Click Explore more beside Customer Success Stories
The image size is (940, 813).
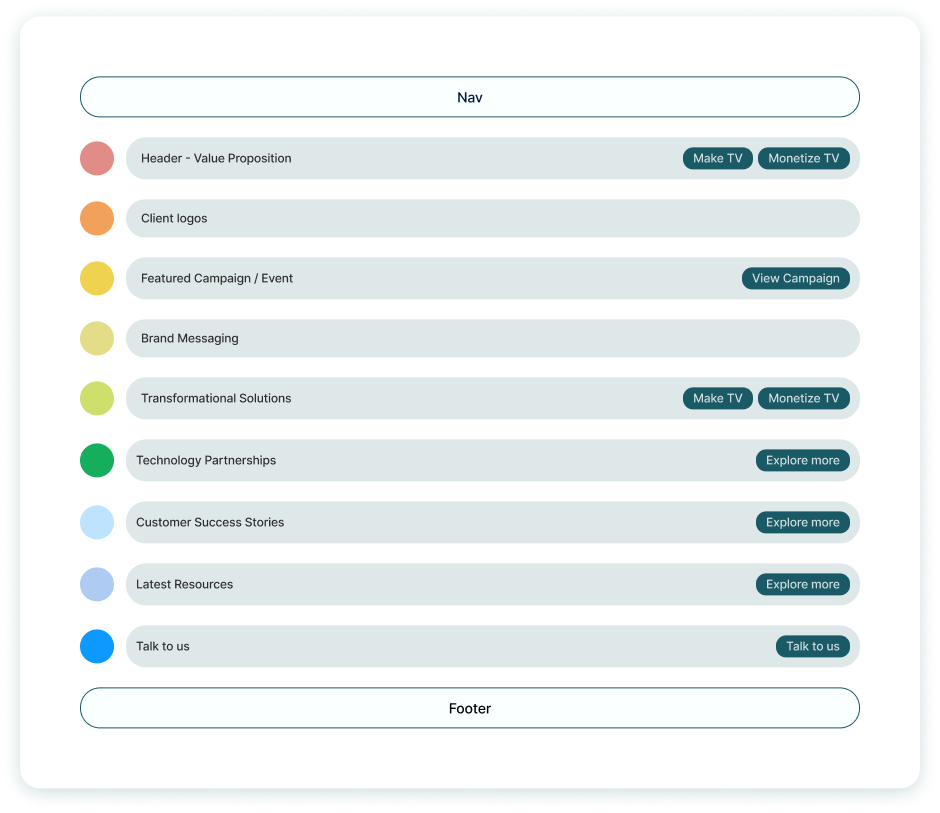click(802, 522)
